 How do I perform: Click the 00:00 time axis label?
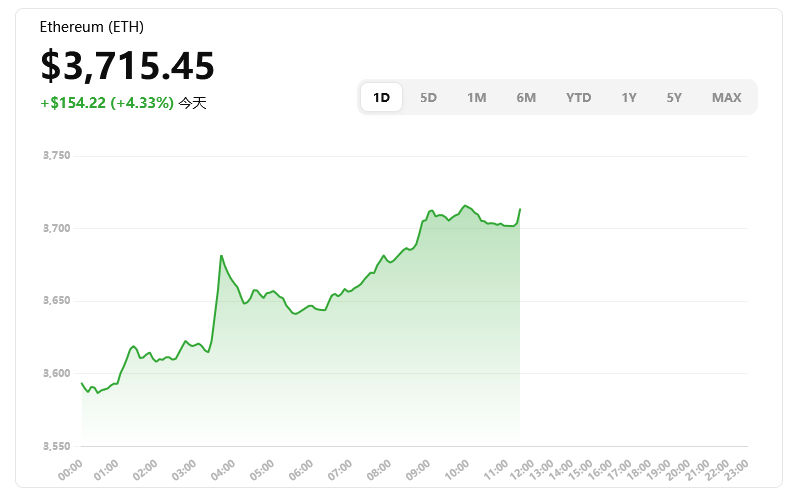(71, 468)
